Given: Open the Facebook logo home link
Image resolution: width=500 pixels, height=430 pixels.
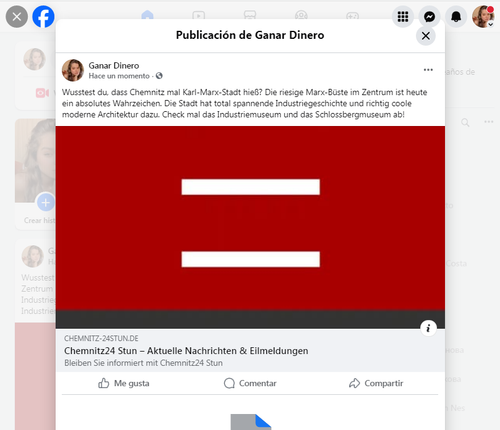Looking at the screenshot, I should [x=43, y=16].
